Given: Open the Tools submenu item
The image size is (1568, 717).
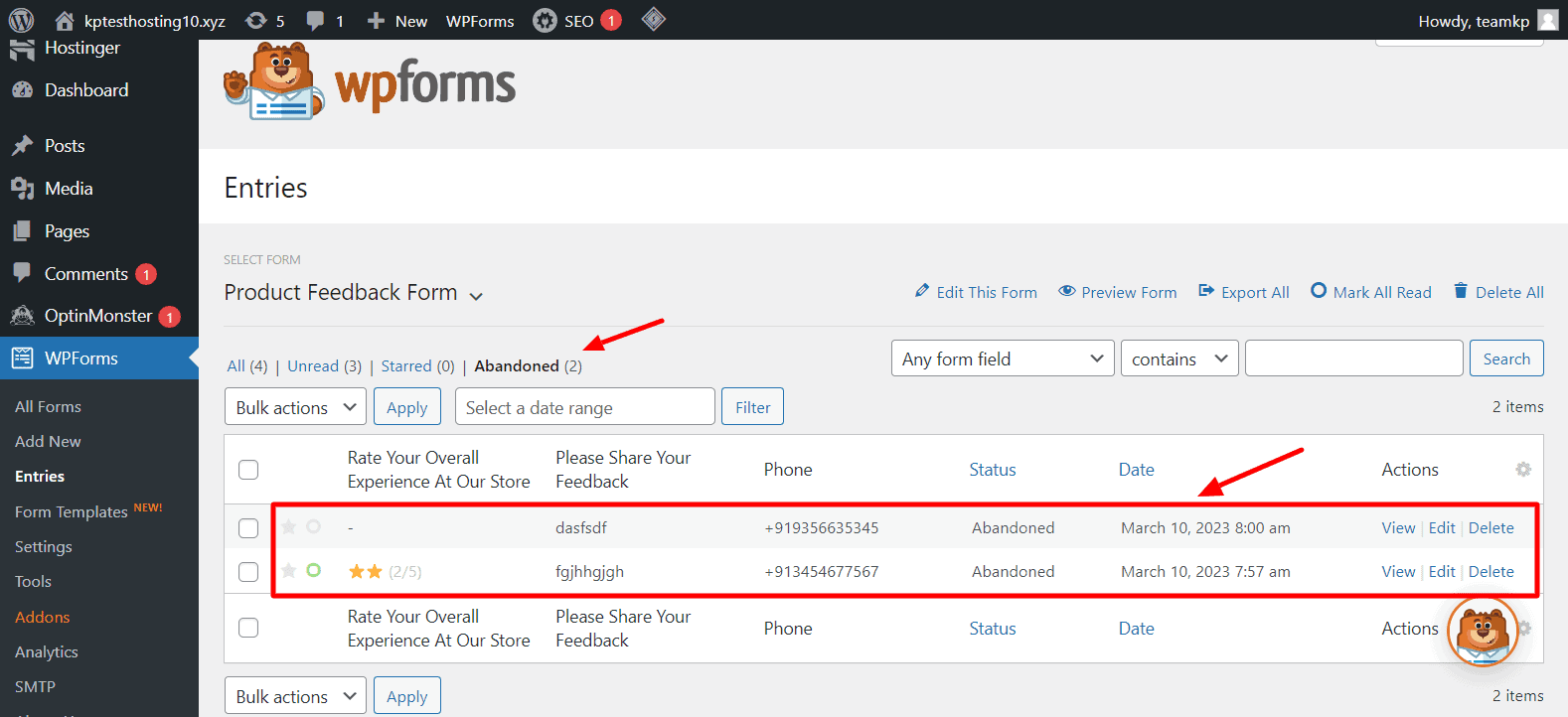Looking at the screenshot, I should pyautogui.click(x=33, y=582).
